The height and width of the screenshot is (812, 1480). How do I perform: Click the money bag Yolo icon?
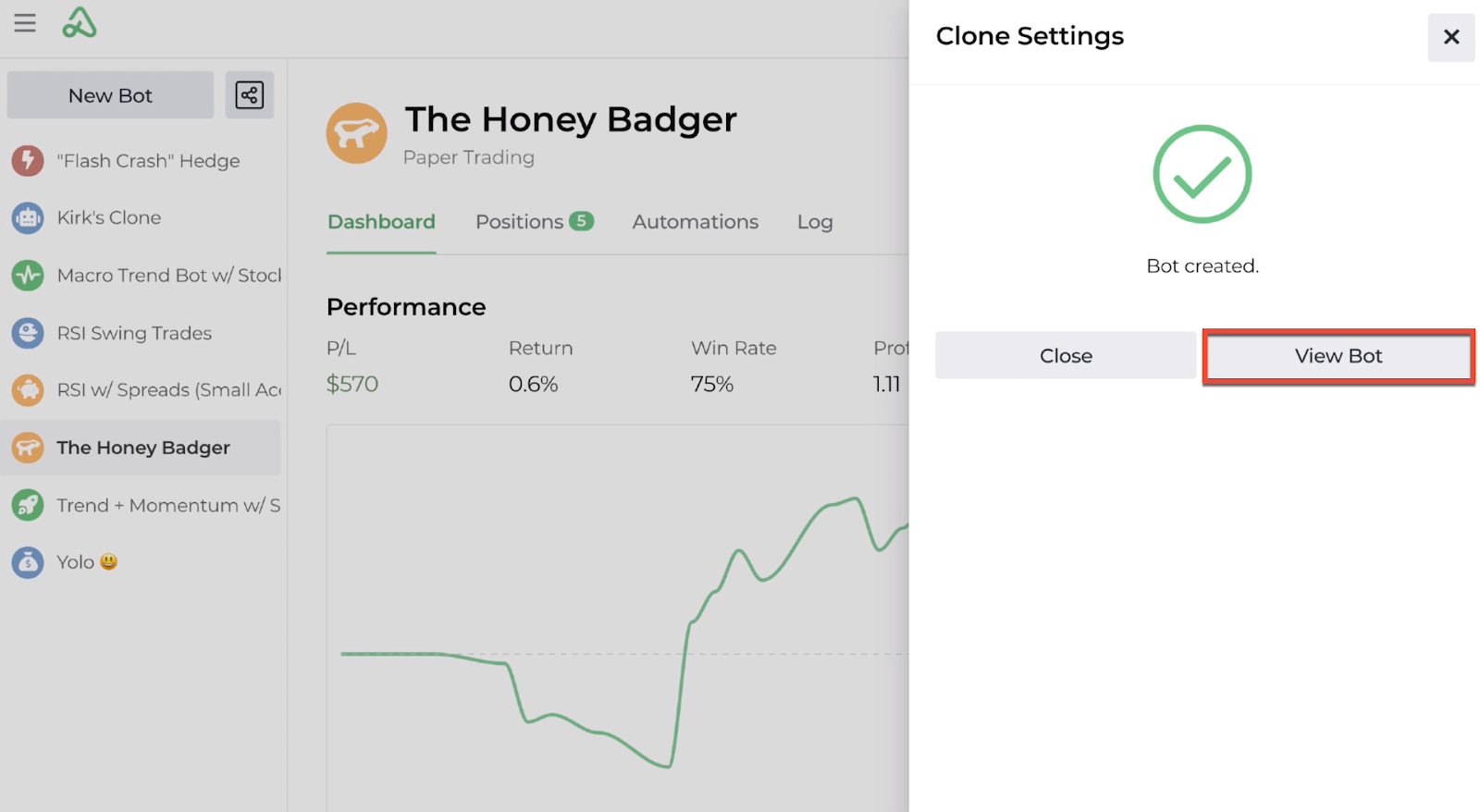click(28, 562)
